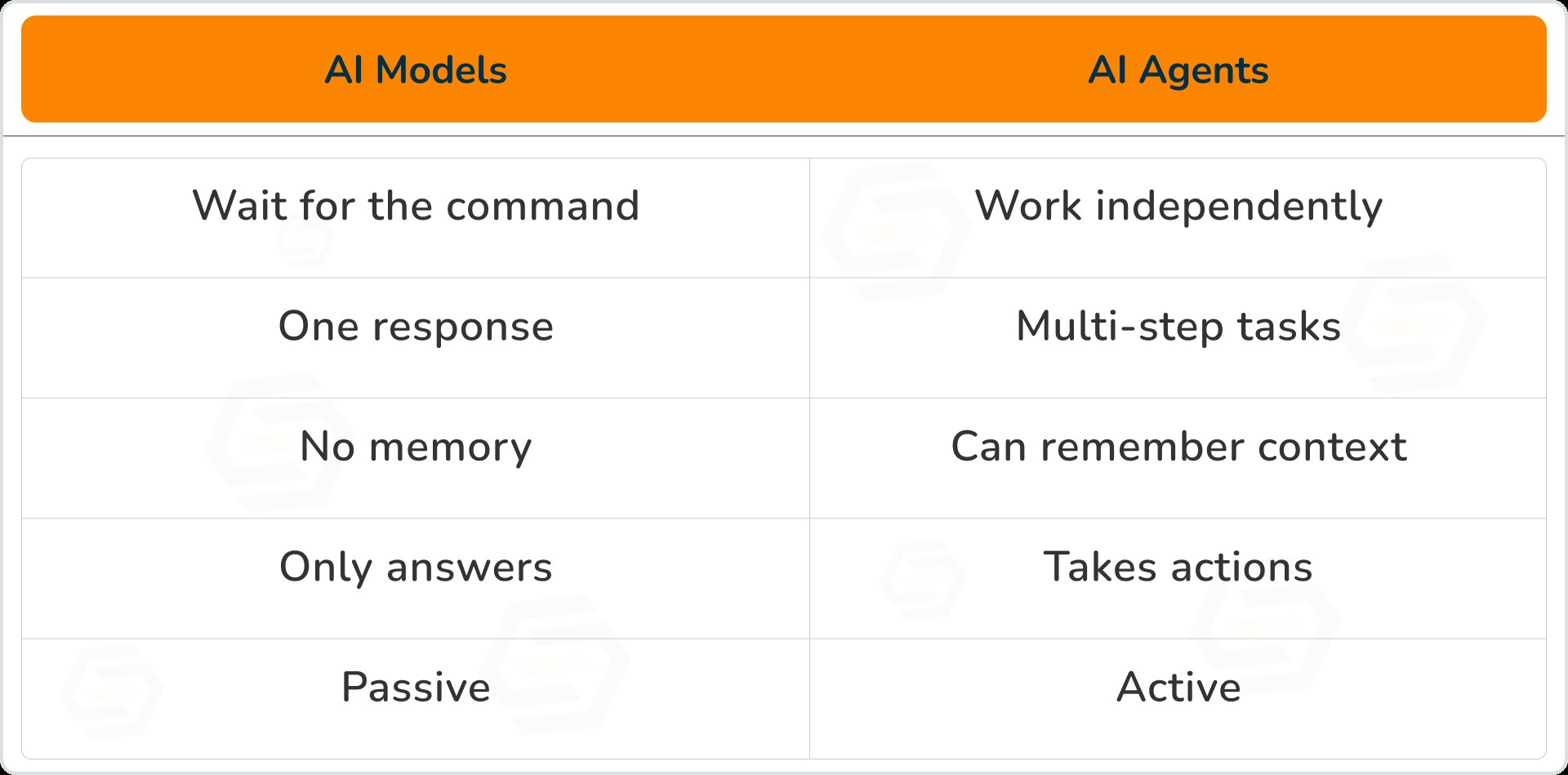Image resolution: width=1568 pixels, height=775 pixels.
Task: Select the "AI Agents" column header
Action: [x=1178, y=70]
